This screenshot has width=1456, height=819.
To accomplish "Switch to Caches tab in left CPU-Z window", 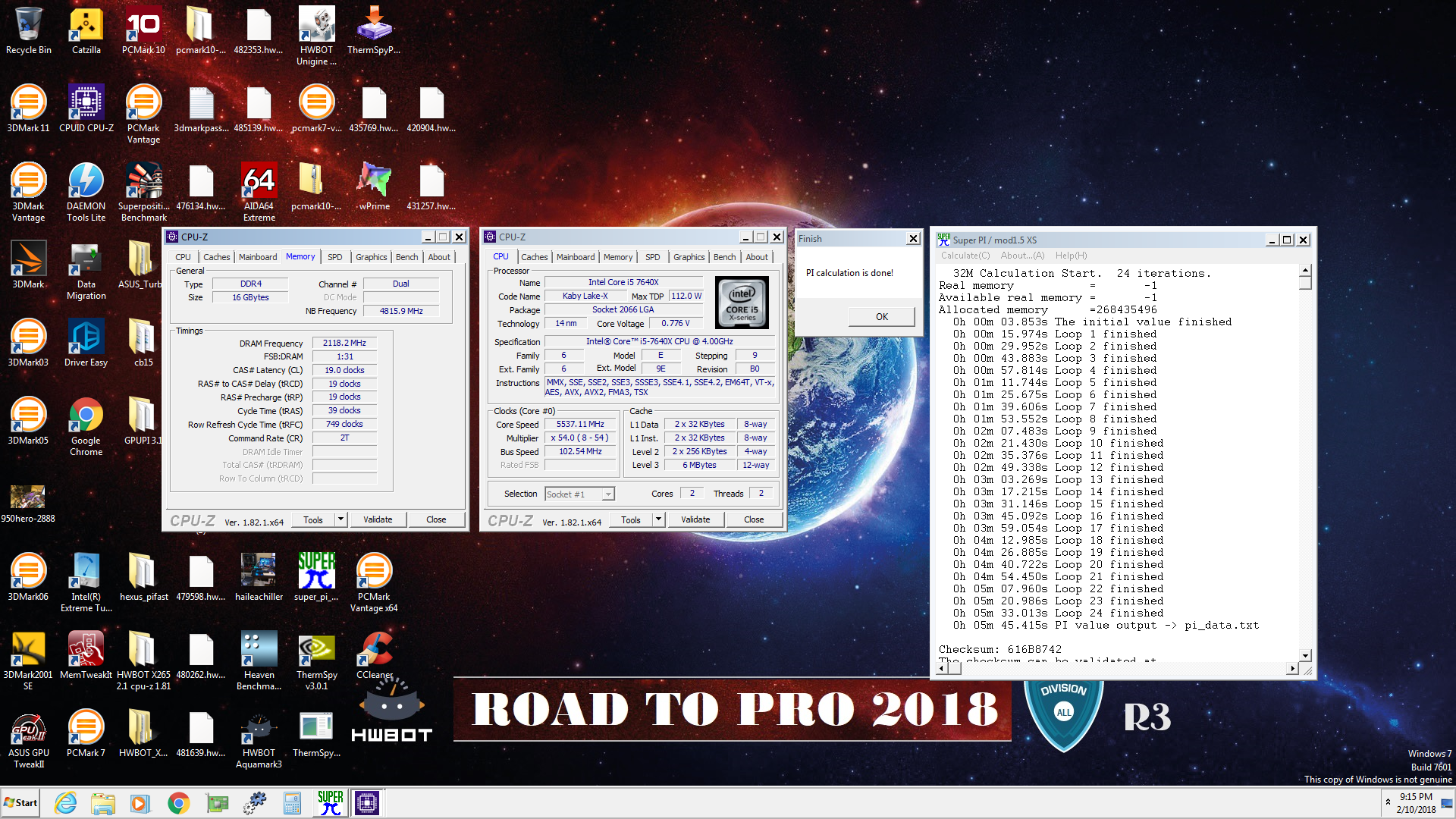I will click(x=216, y=257).
